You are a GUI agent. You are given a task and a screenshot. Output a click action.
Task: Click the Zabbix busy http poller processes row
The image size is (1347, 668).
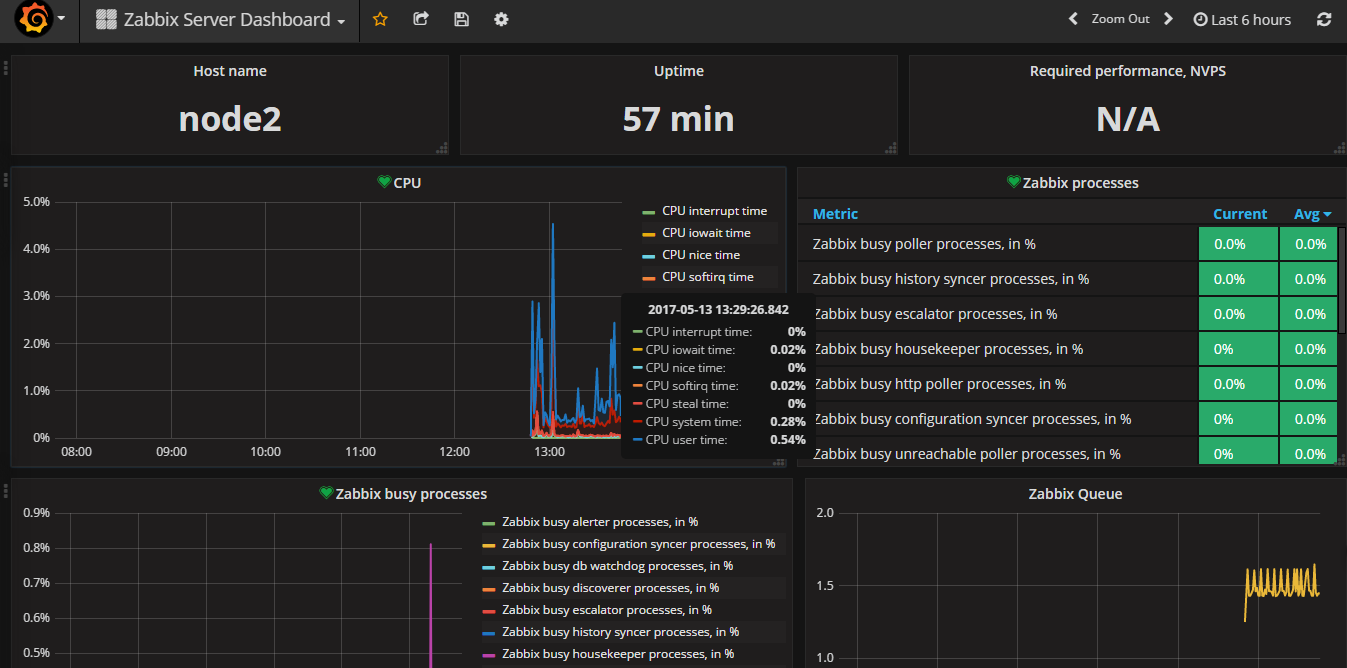click(x=1068, y=384)
